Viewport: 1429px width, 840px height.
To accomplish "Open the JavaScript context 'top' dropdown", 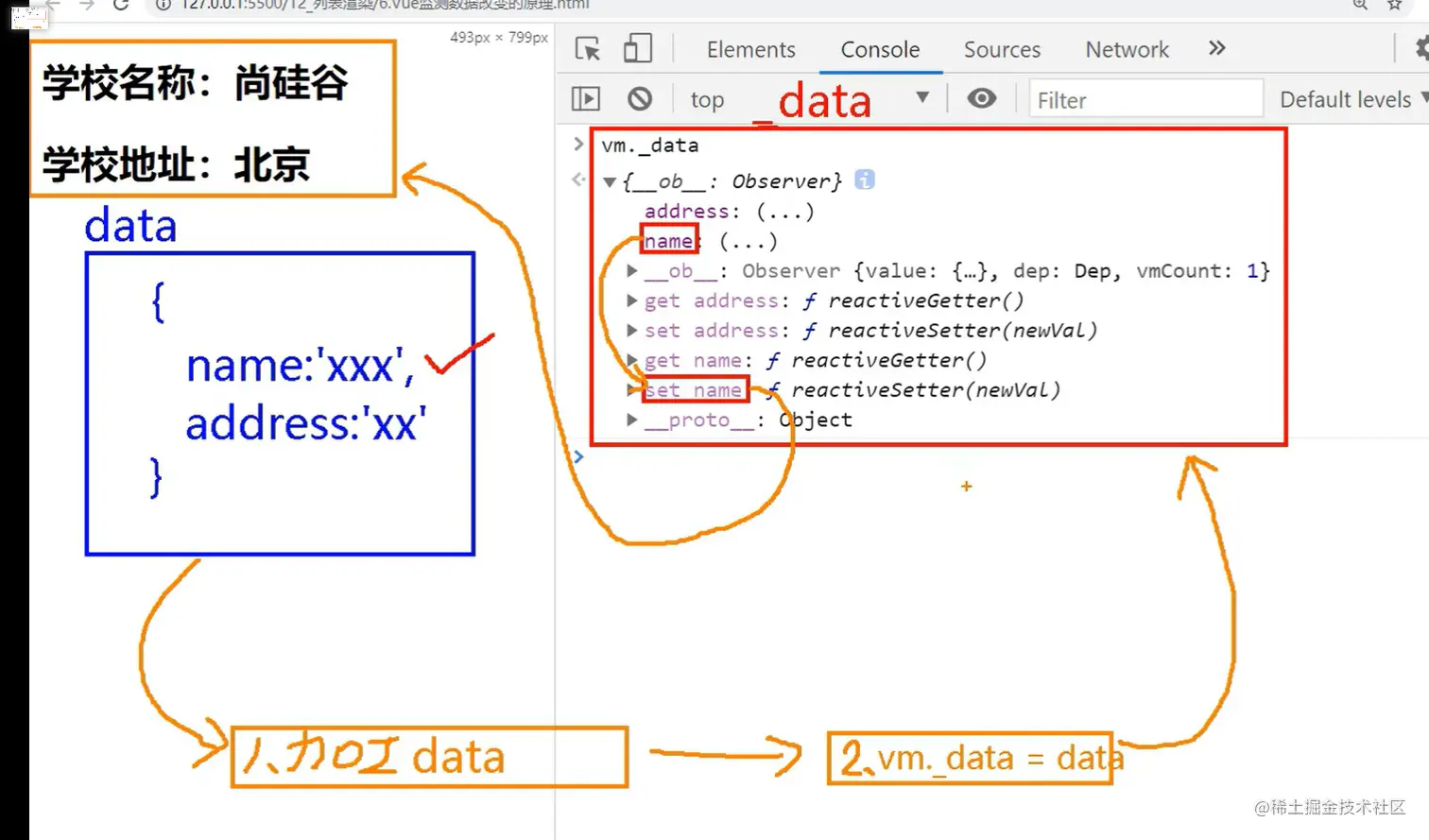I will (810, 99).
